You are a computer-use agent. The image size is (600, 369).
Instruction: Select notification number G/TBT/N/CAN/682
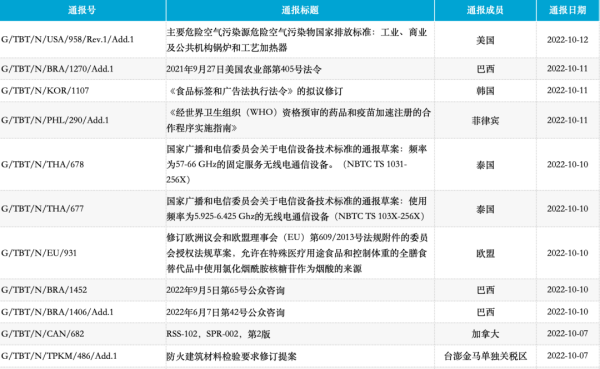click(x=42, y=334)
